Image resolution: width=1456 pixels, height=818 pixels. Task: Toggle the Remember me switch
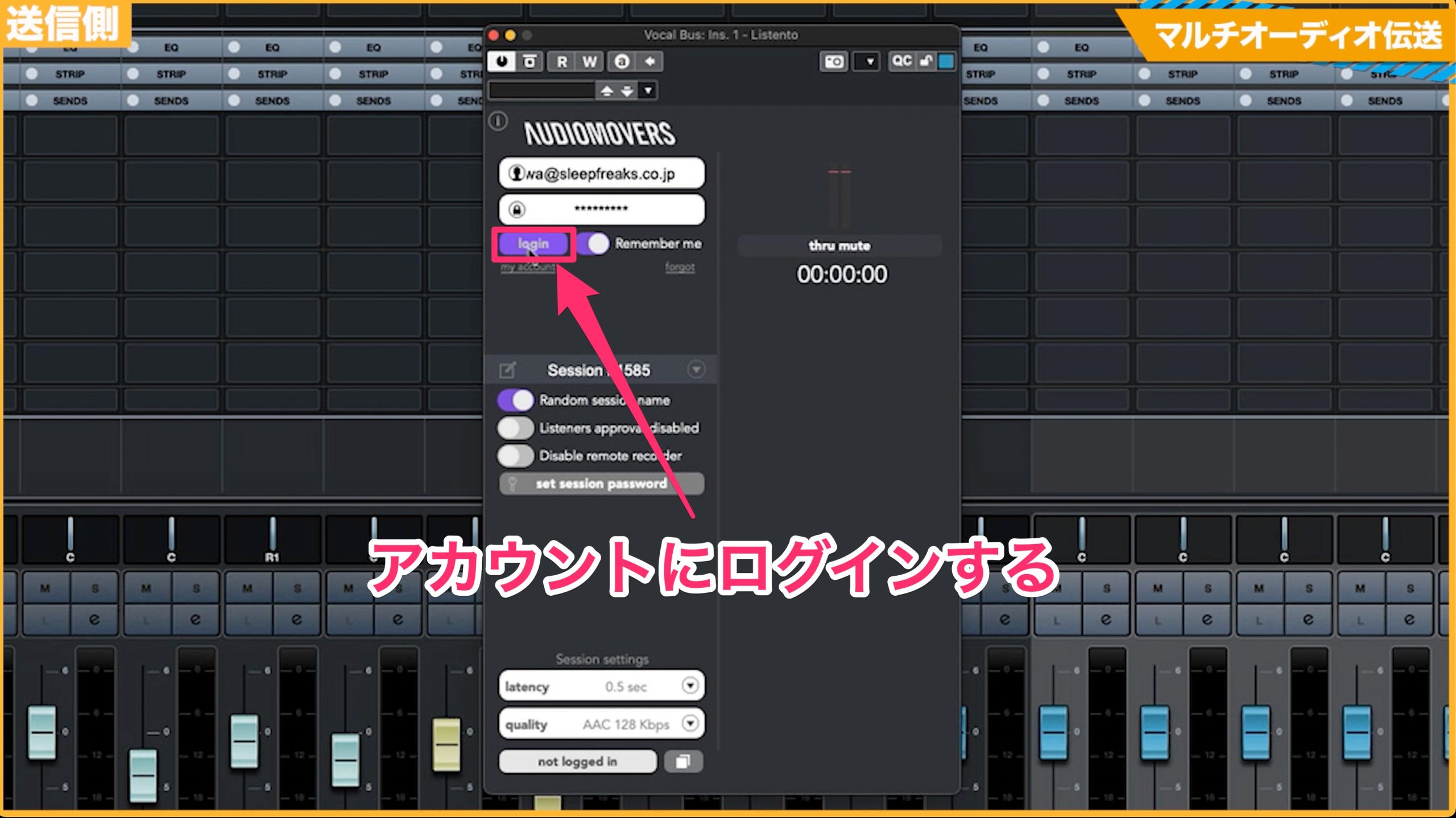pyautogui.click(x=594, y=244)
